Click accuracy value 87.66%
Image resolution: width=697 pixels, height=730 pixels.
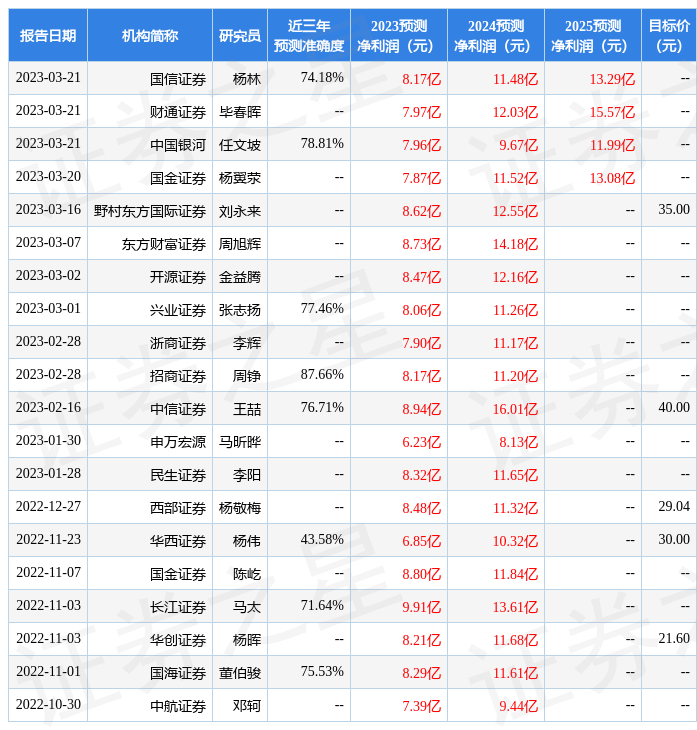[322, 374]
